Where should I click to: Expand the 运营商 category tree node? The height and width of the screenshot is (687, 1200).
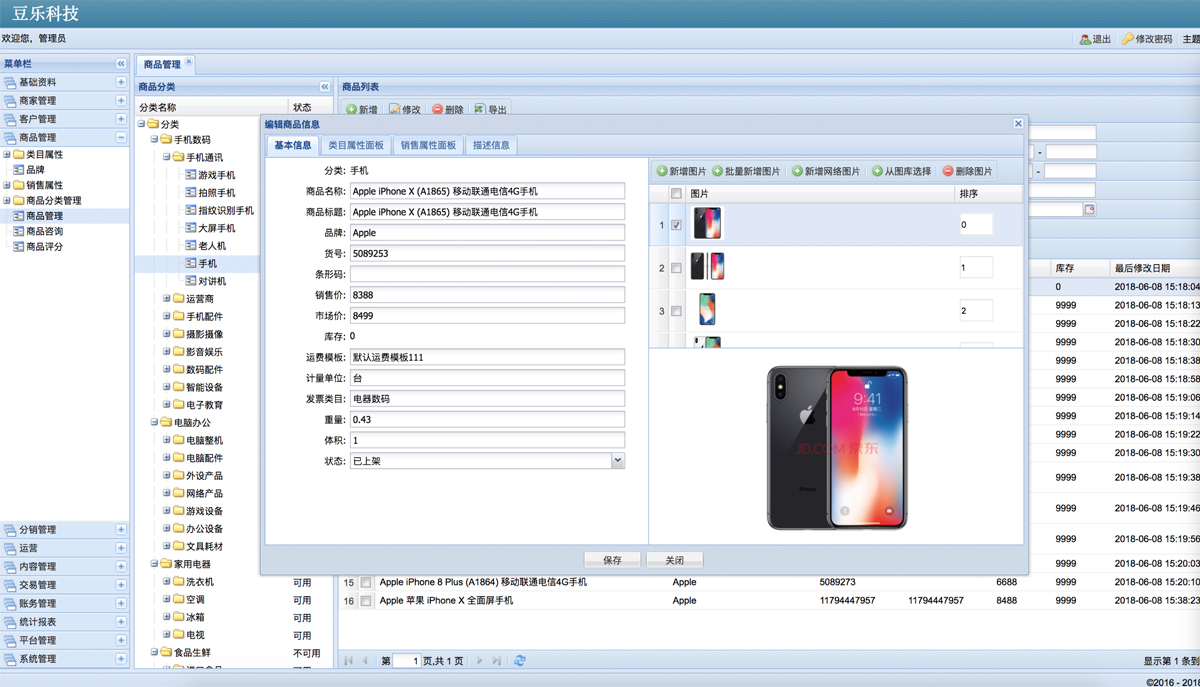[167, 299]
